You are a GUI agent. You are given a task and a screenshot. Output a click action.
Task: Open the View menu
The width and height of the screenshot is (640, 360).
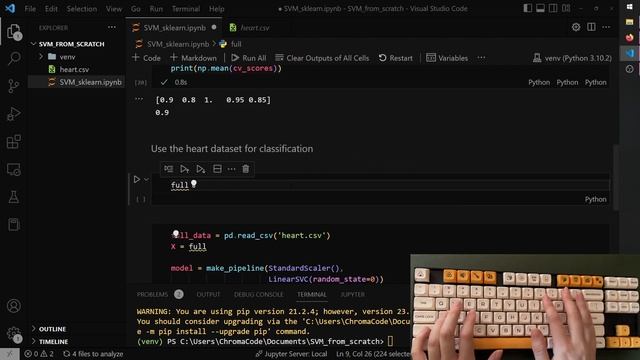coord(113,9)
